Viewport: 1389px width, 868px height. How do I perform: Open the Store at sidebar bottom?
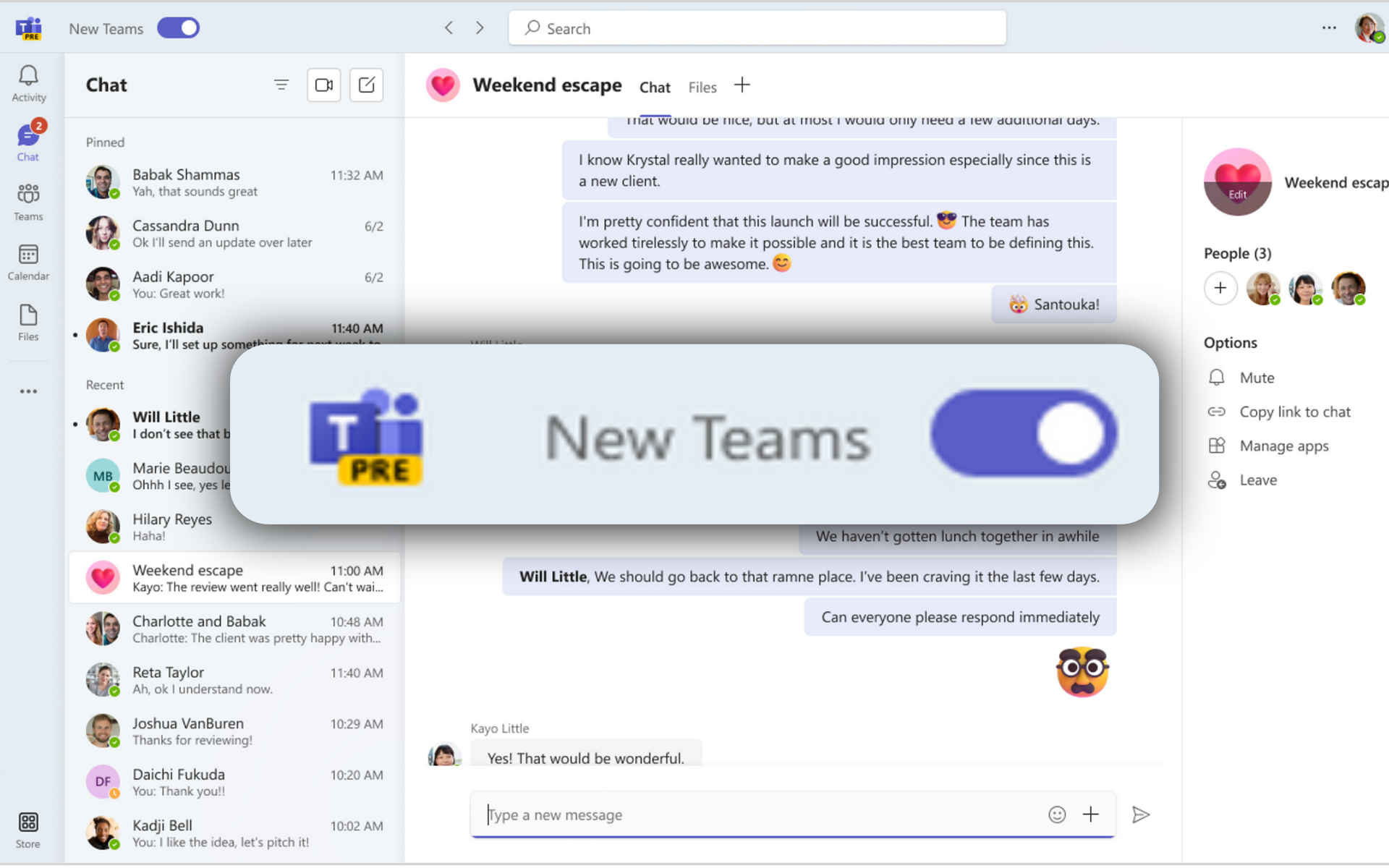(28, 830)
